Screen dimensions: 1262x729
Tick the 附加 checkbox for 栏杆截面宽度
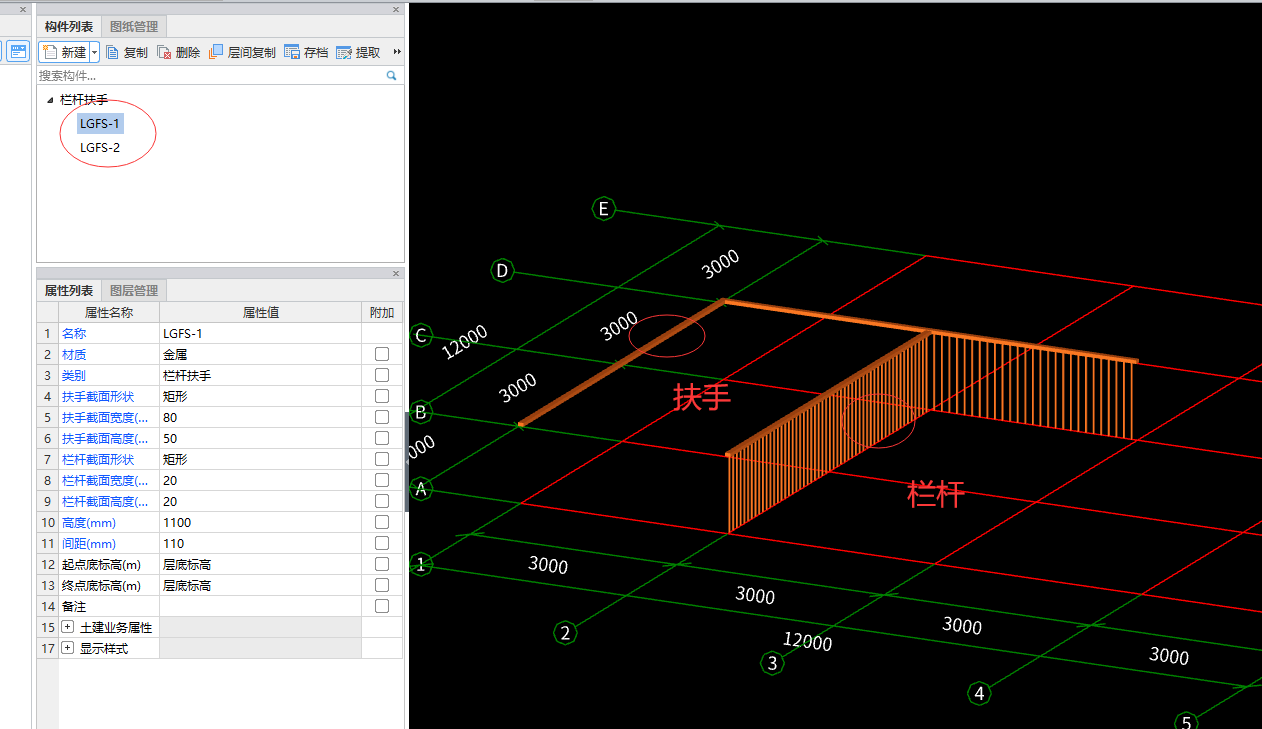pos(382,480)
